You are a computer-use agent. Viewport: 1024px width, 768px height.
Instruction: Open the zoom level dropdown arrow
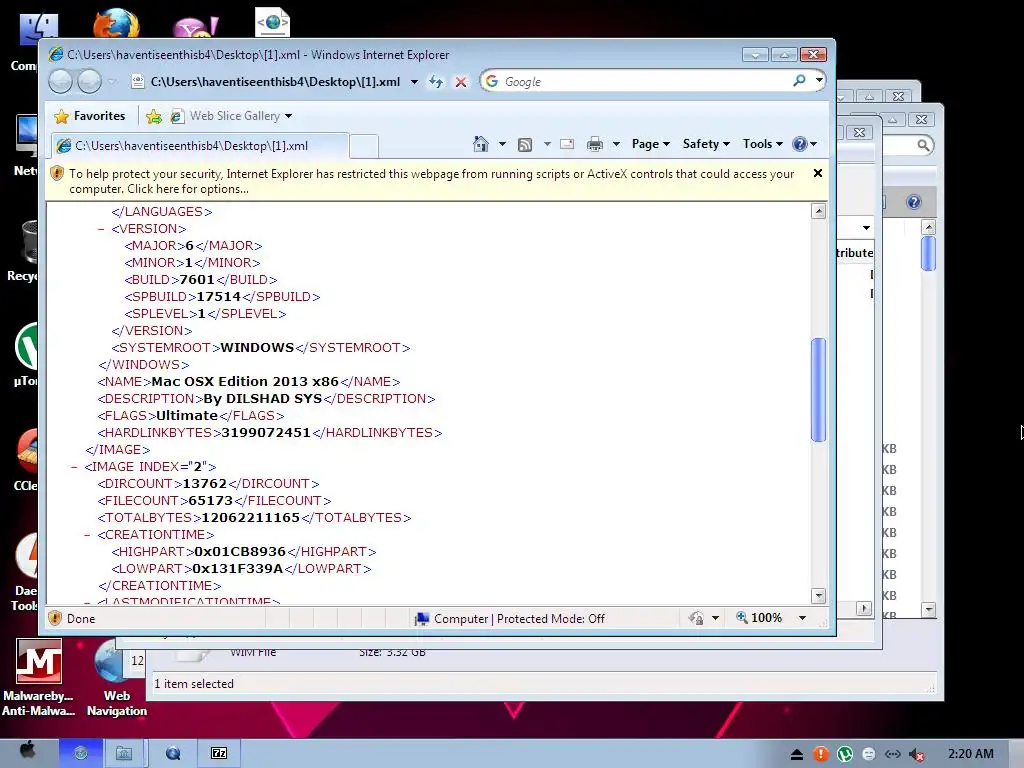click(x=803, y=618)
